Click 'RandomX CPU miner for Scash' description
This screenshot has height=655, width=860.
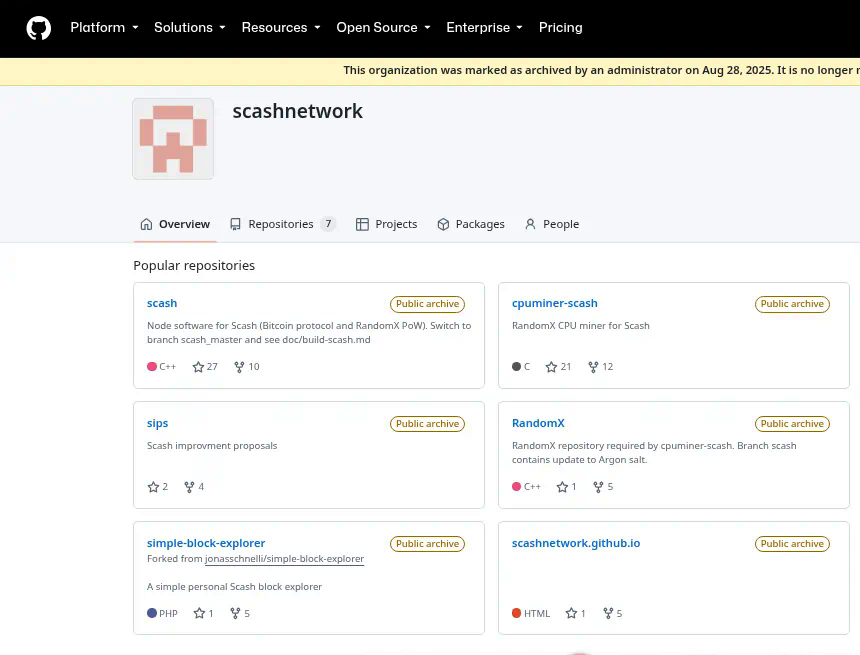coord(581,325)
